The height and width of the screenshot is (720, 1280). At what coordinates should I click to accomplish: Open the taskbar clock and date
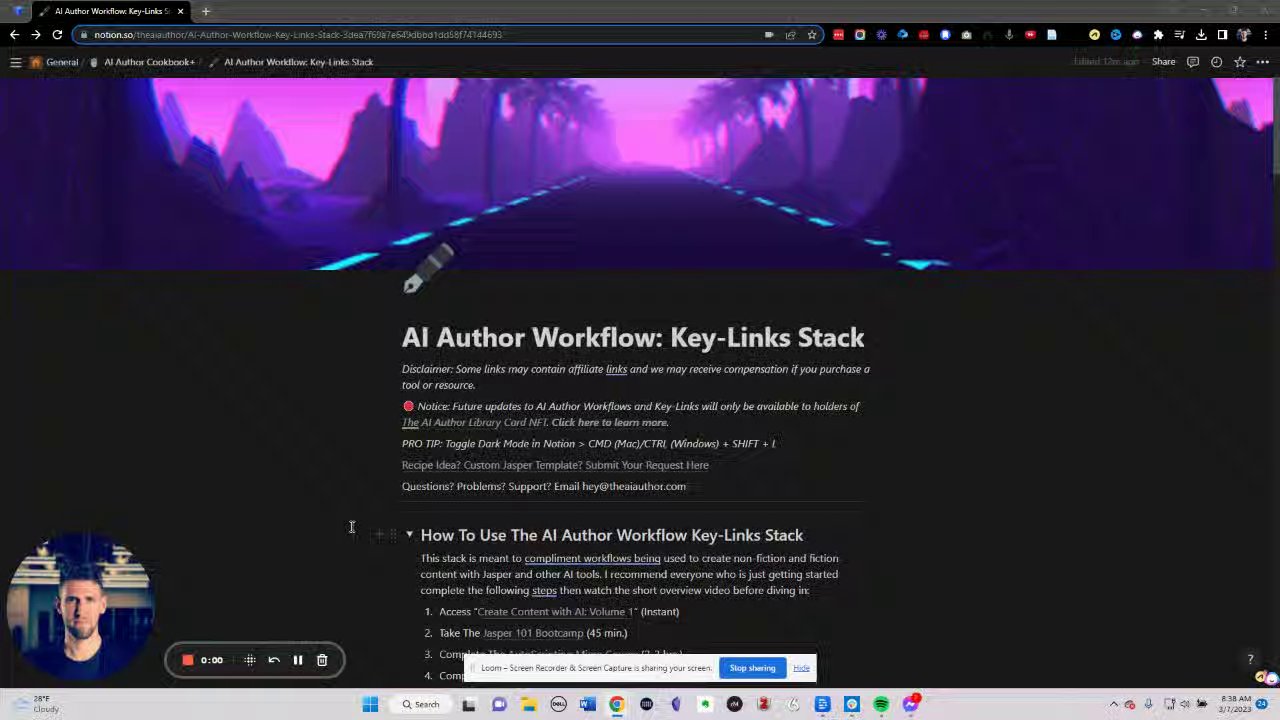pyautogui.click(x=1236, y=704)
